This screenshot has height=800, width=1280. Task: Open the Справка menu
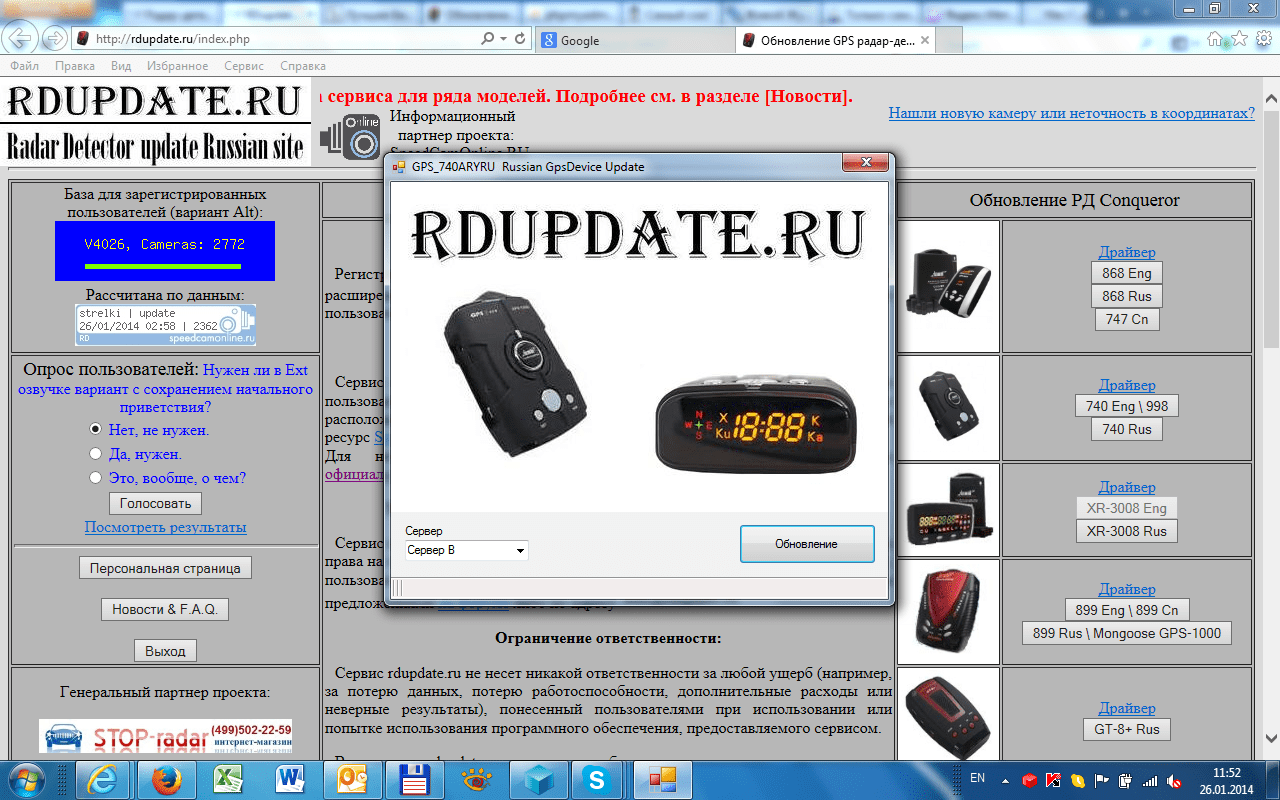(303, 66)
